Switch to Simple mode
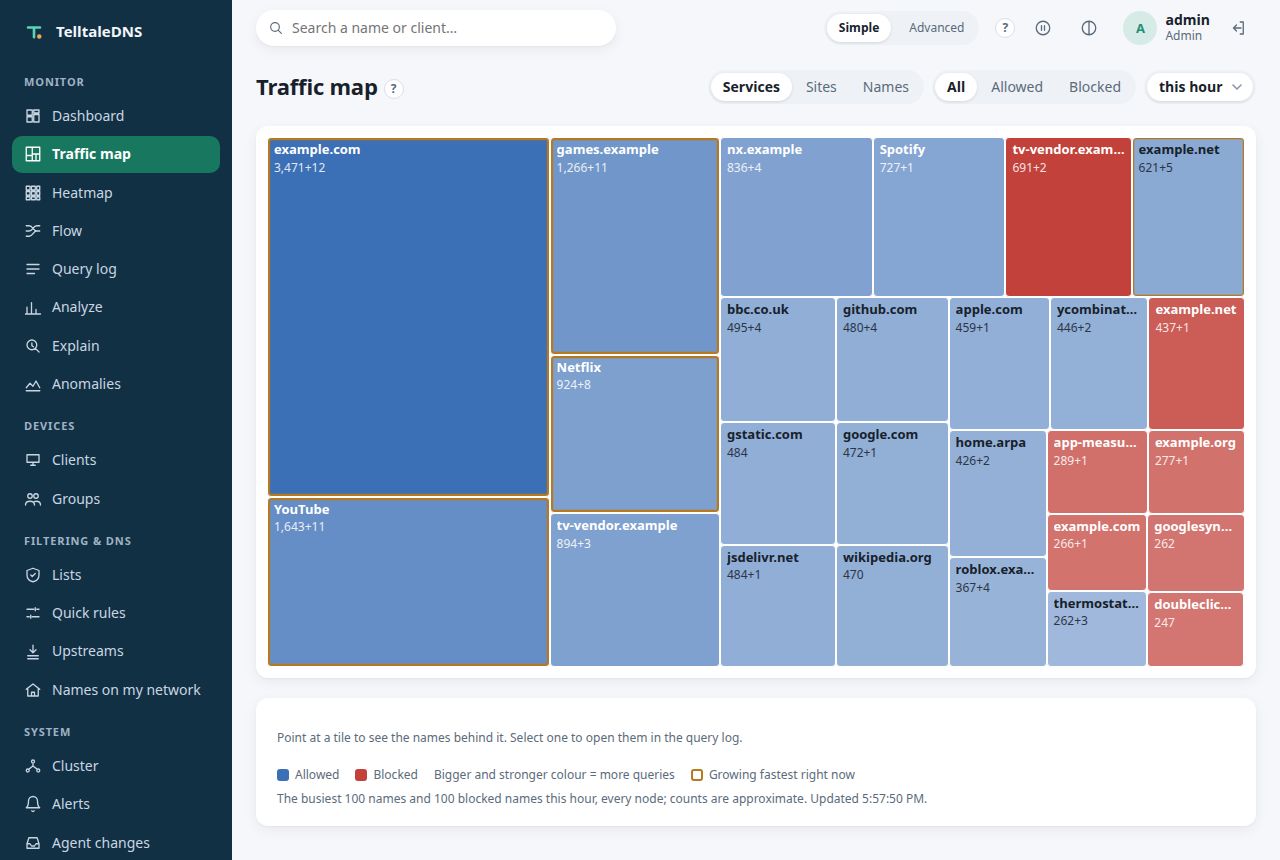The width and height of the screenshot is (1280, 860). (x=858, y=28)
